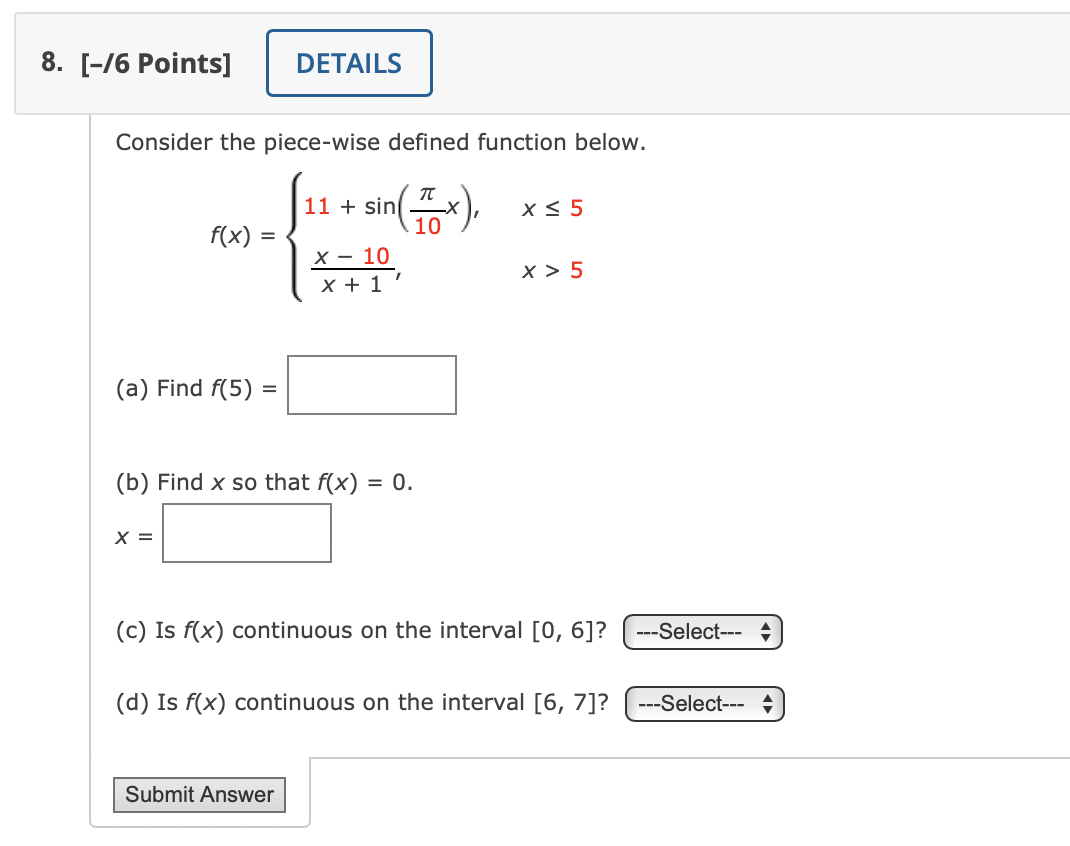This screenshot has height=846, width=1070.
Task: Click the Submit Answer button
Action: [x=199, y=794]
